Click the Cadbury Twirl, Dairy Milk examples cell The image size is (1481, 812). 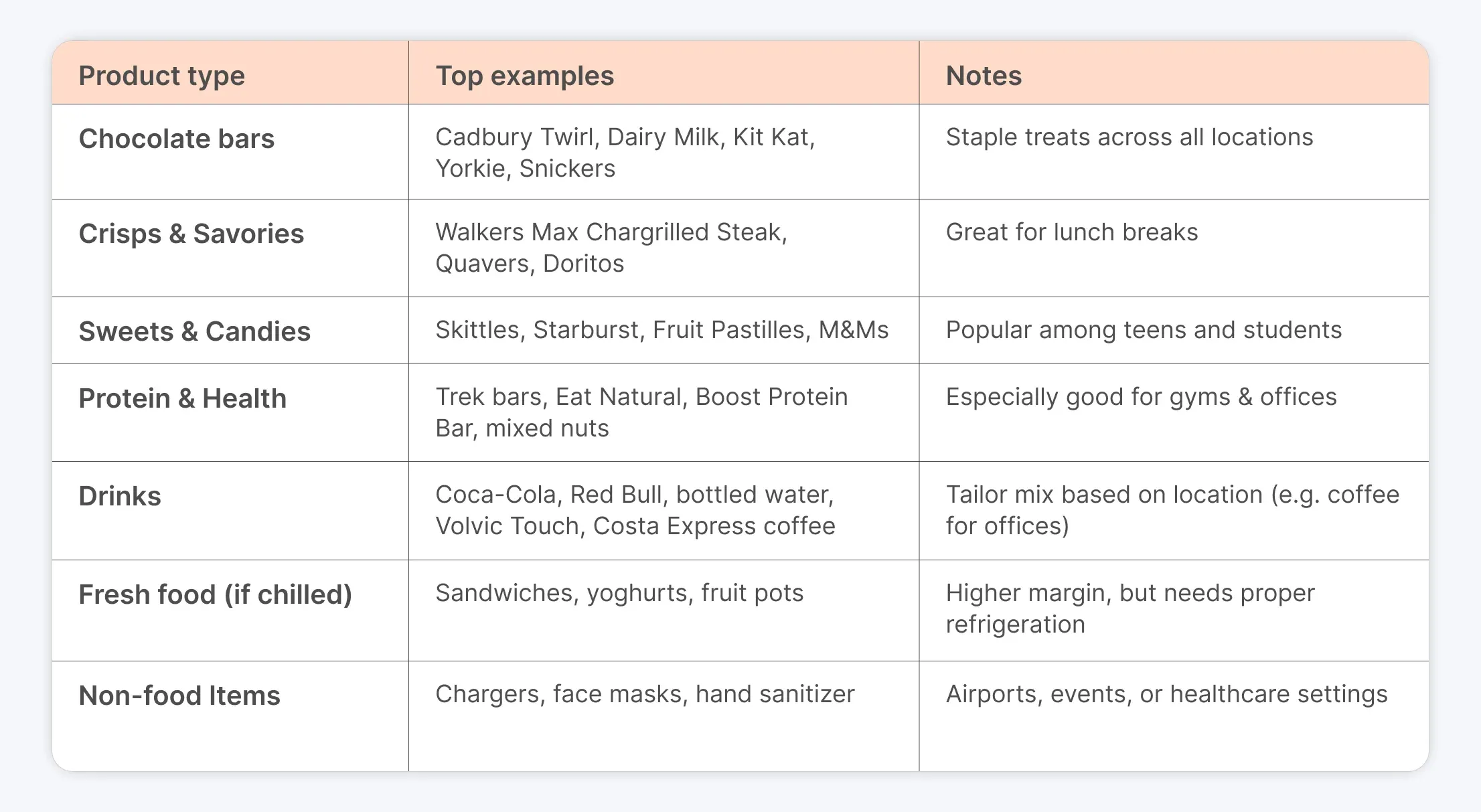pyautogui.click(x=625, y=153)
